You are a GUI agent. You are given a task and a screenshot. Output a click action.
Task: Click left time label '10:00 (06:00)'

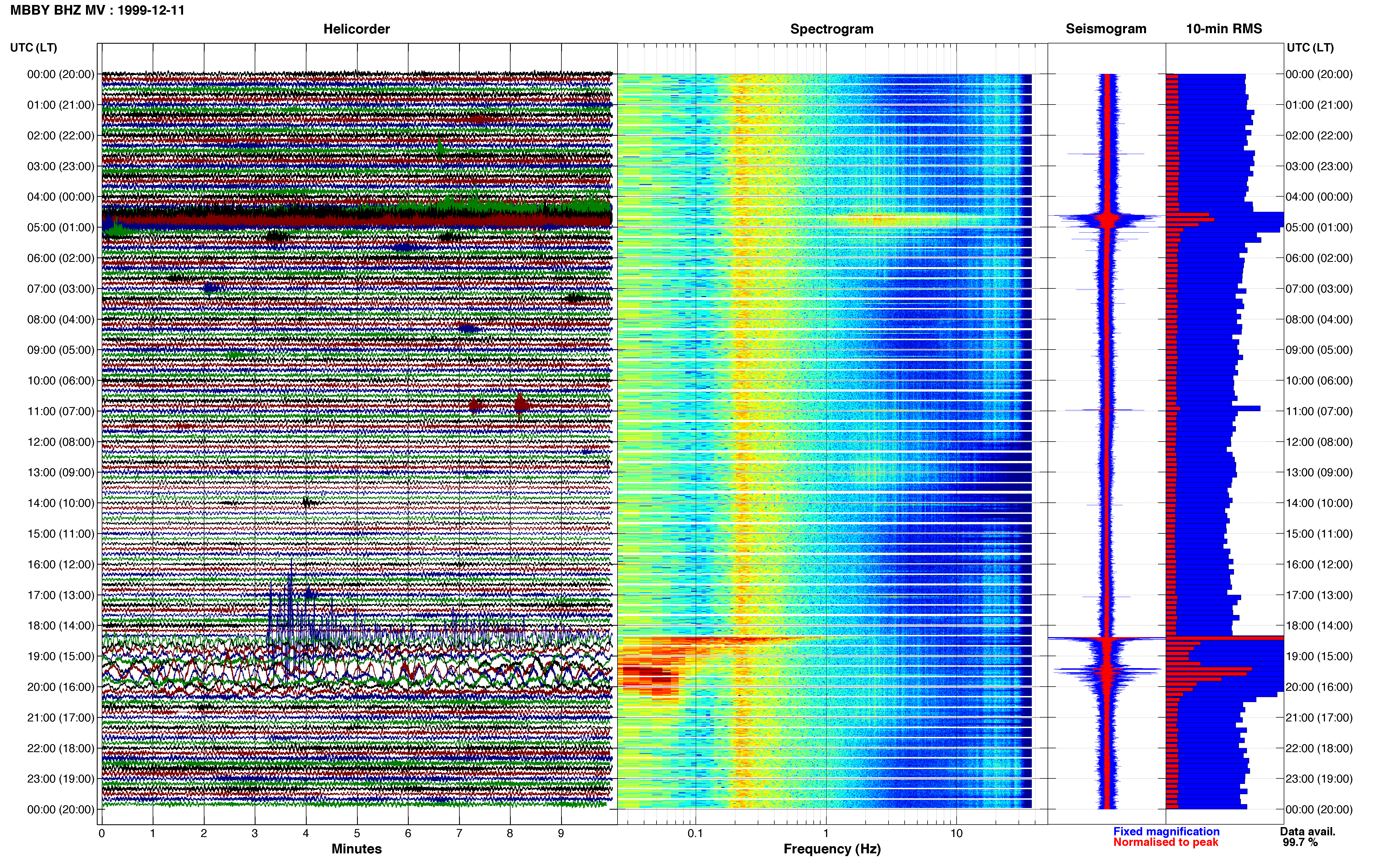(x=61, y=380)
